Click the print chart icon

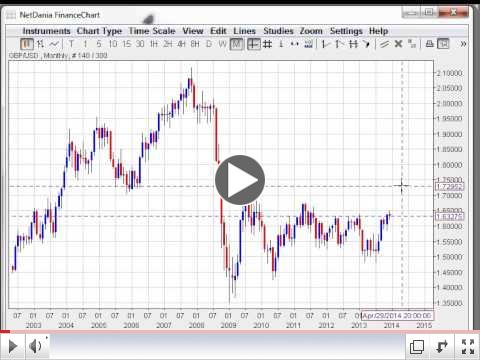coord(429,44)
